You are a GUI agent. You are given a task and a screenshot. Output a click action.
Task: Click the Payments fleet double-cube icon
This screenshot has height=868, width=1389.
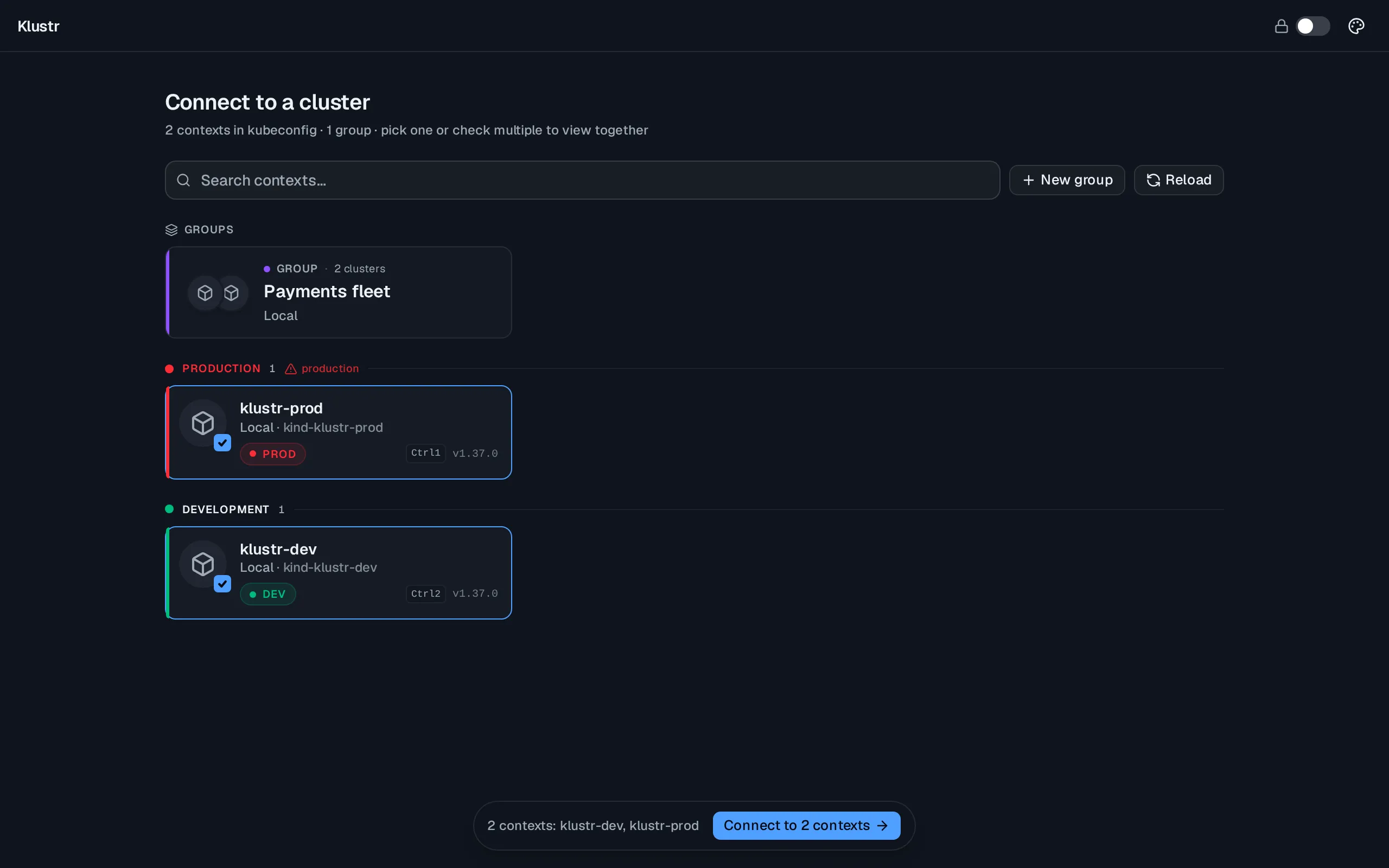(218, 293)
